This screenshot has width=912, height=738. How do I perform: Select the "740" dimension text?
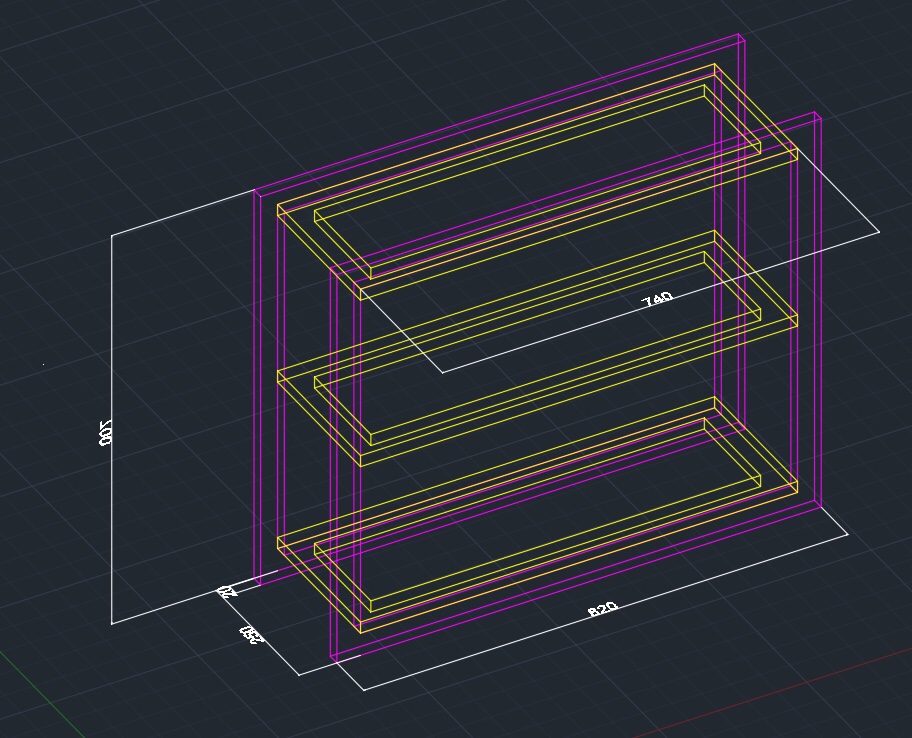tap(657, 300)
